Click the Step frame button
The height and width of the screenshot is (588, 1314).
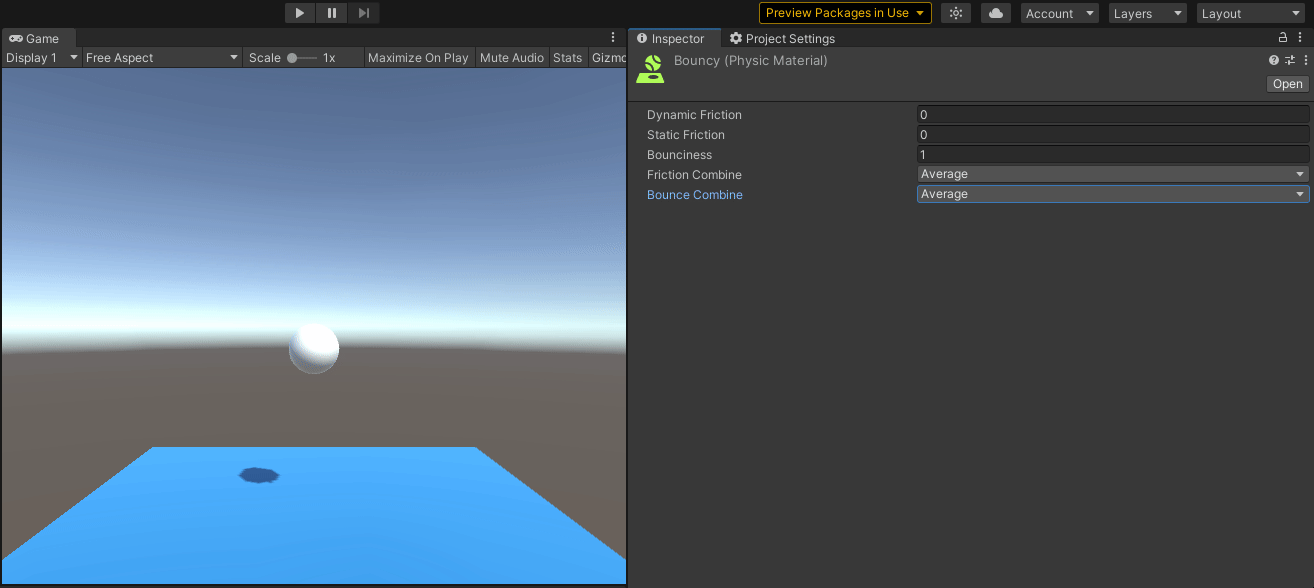(x=364, y=13)
